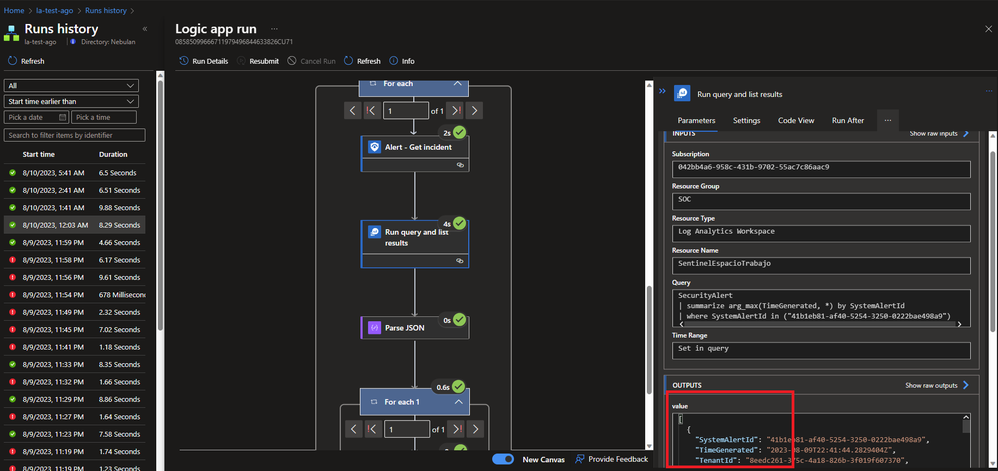Jump to first failed iteration in For each
Screen dimensions: 998x471
click(371, 110)
